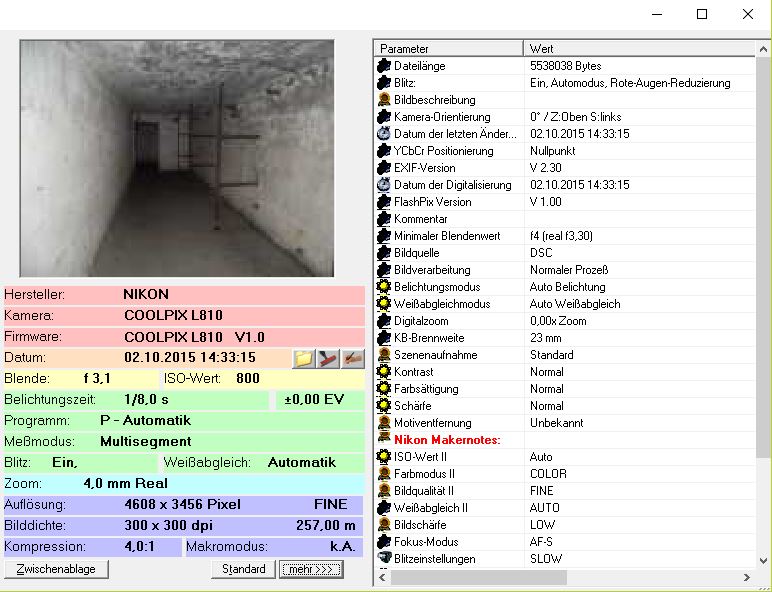Click the vertical scrollbar up arrow

[x=763, y=49]
